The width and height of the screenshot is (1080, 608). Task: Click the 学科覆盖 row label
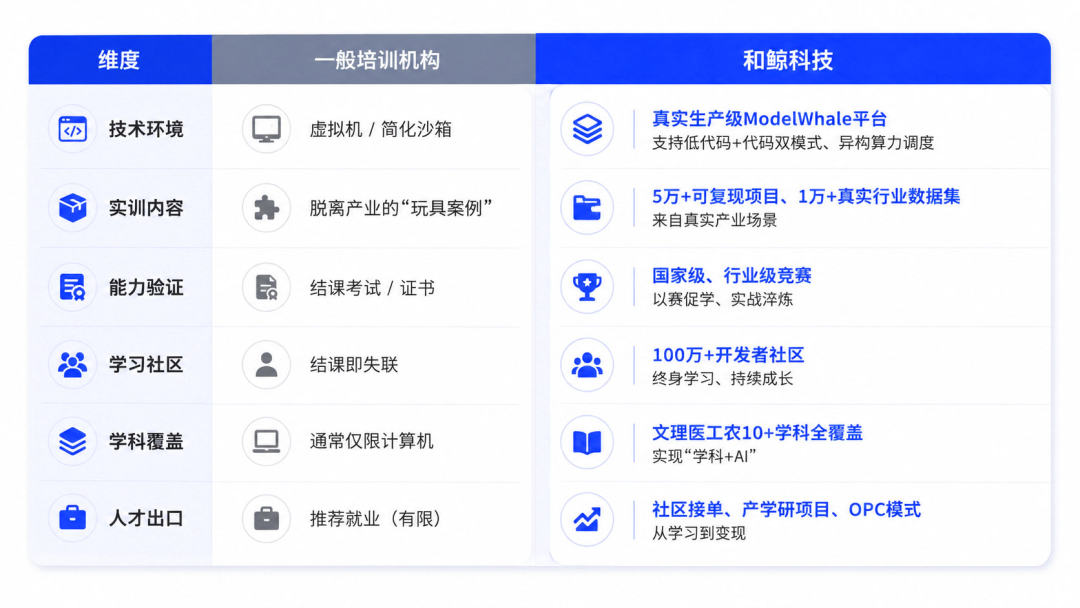click(146, 441)
